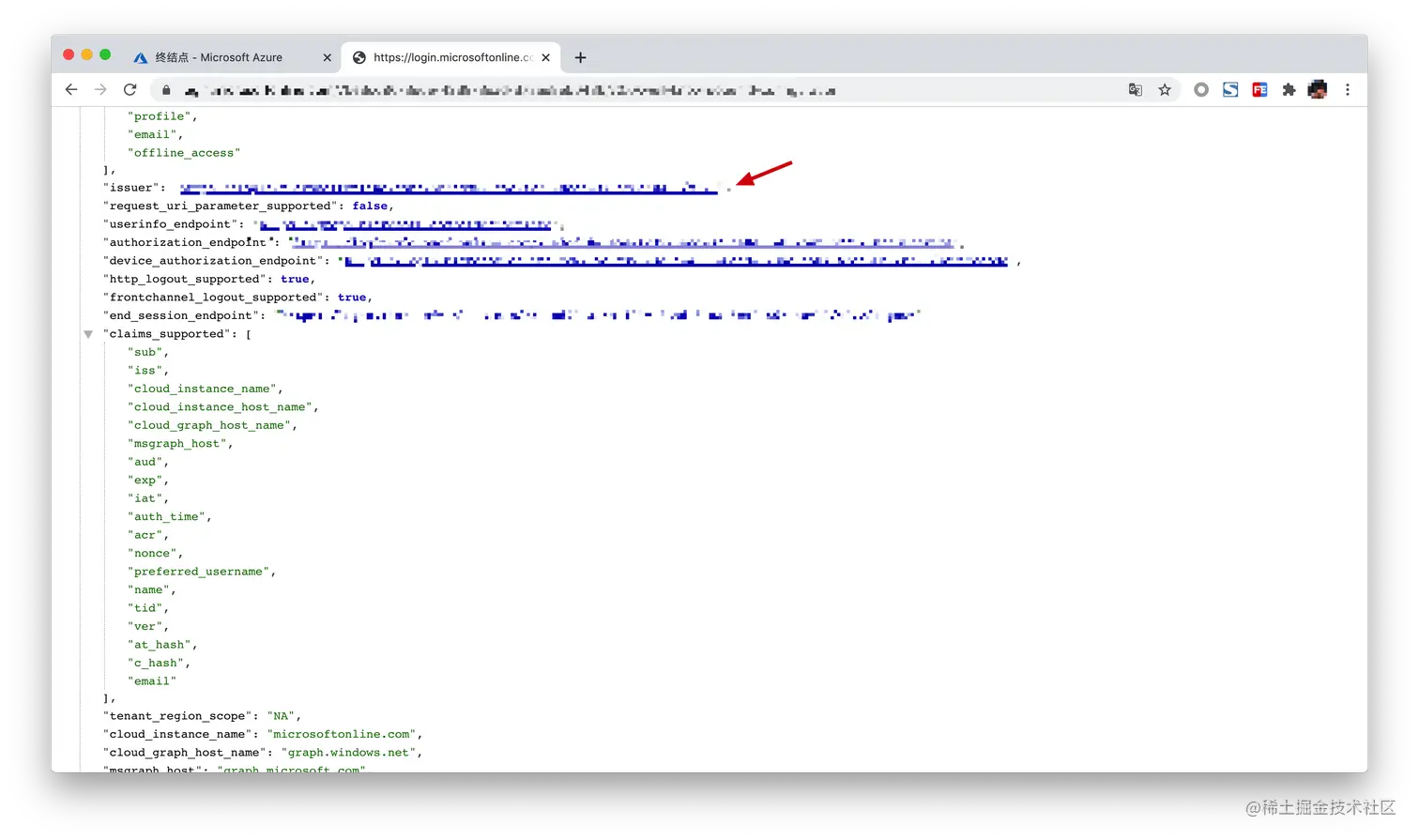Close the login.microsoftonline.com tab

click(545, 57)
